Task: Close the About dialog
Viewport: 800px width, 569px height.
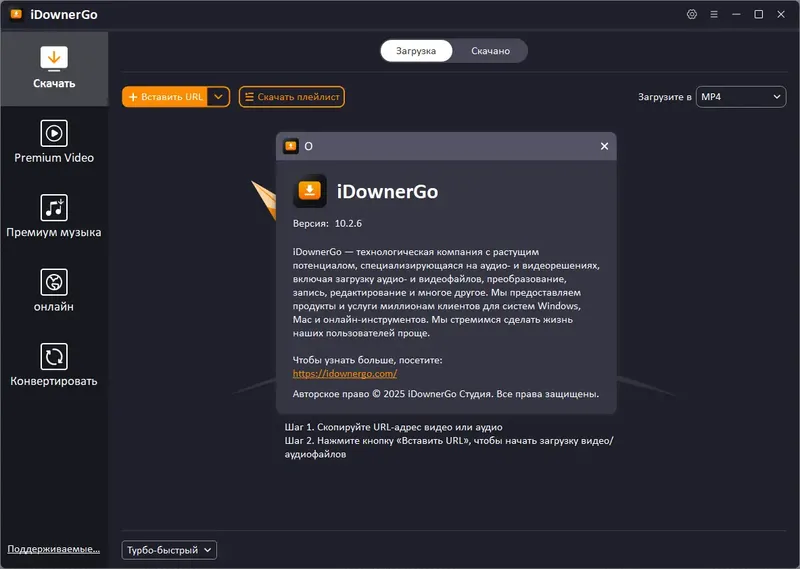Action: click(x=604, y=146)
